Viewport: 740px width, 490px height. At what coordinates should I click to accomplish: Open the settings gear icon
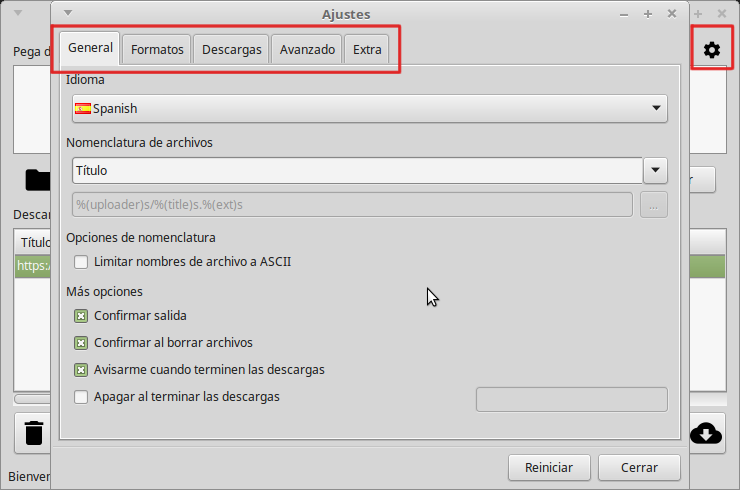711,50
